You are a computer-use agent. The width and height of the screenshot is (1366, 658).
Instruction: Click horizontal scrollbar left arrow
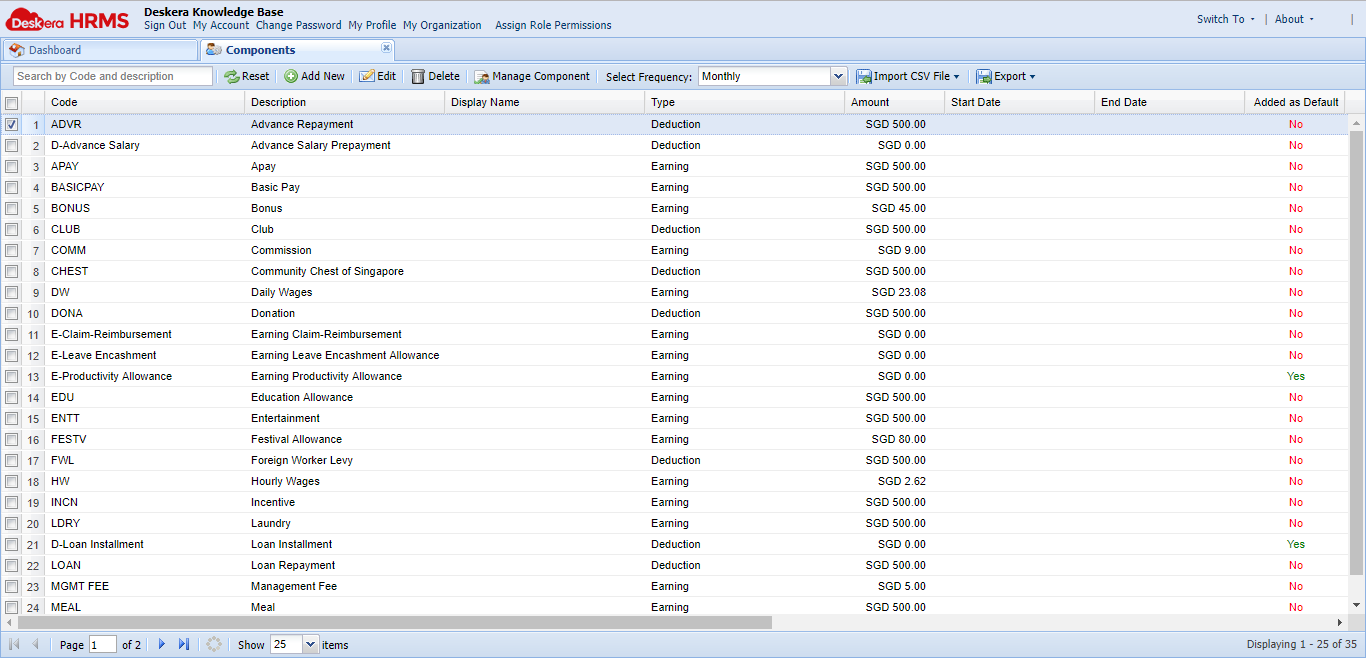(8, 622)
